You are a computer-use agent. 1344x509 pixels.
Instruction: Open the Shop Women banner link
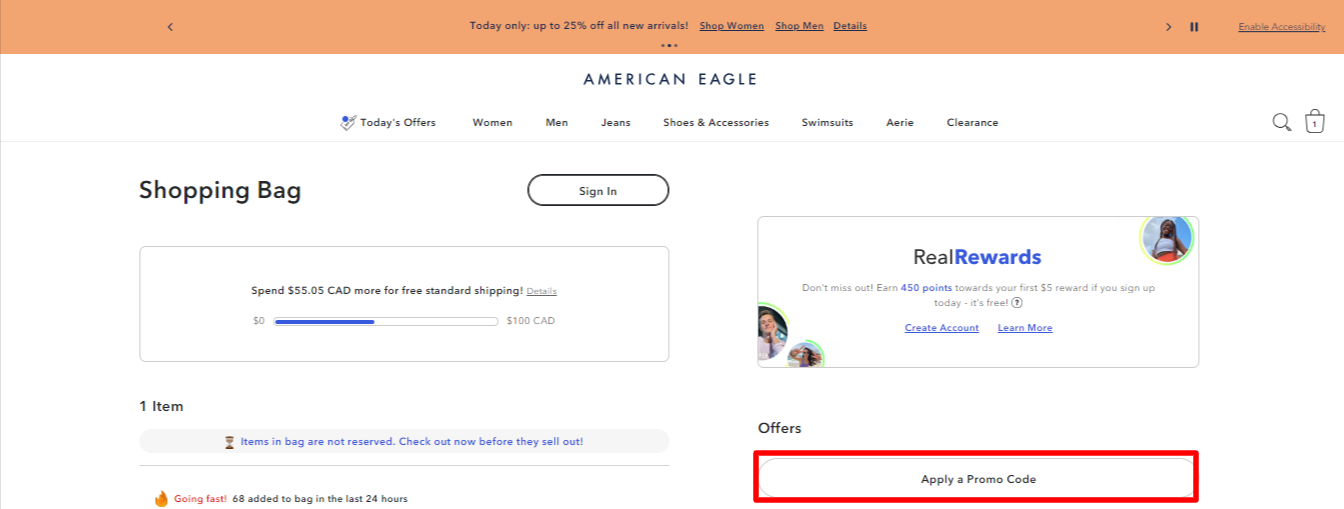(x=731, y=26)
